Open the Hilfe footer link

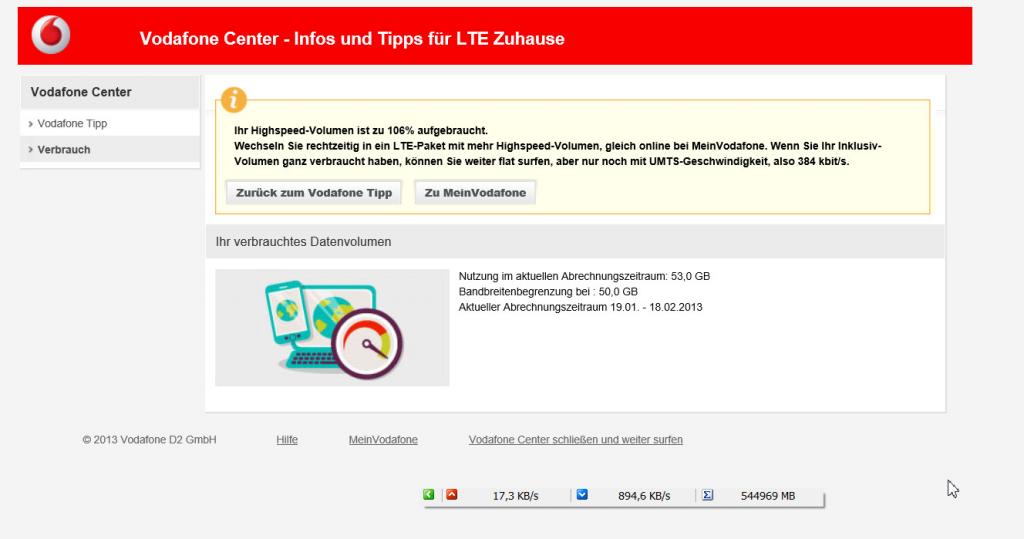287,440
